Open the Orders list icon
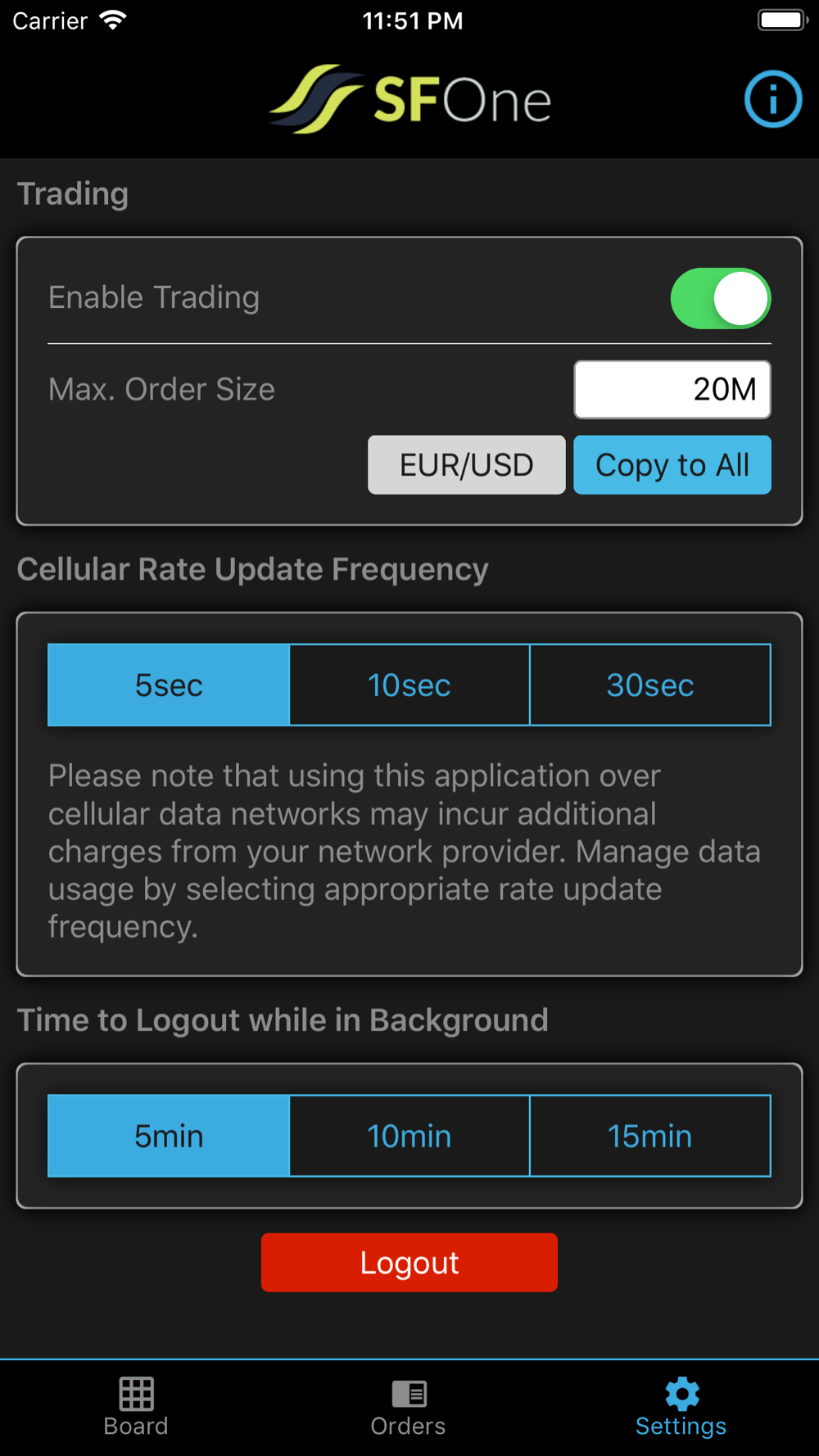Screen dimensions: 819x1456 click(x=409, y=1393)
